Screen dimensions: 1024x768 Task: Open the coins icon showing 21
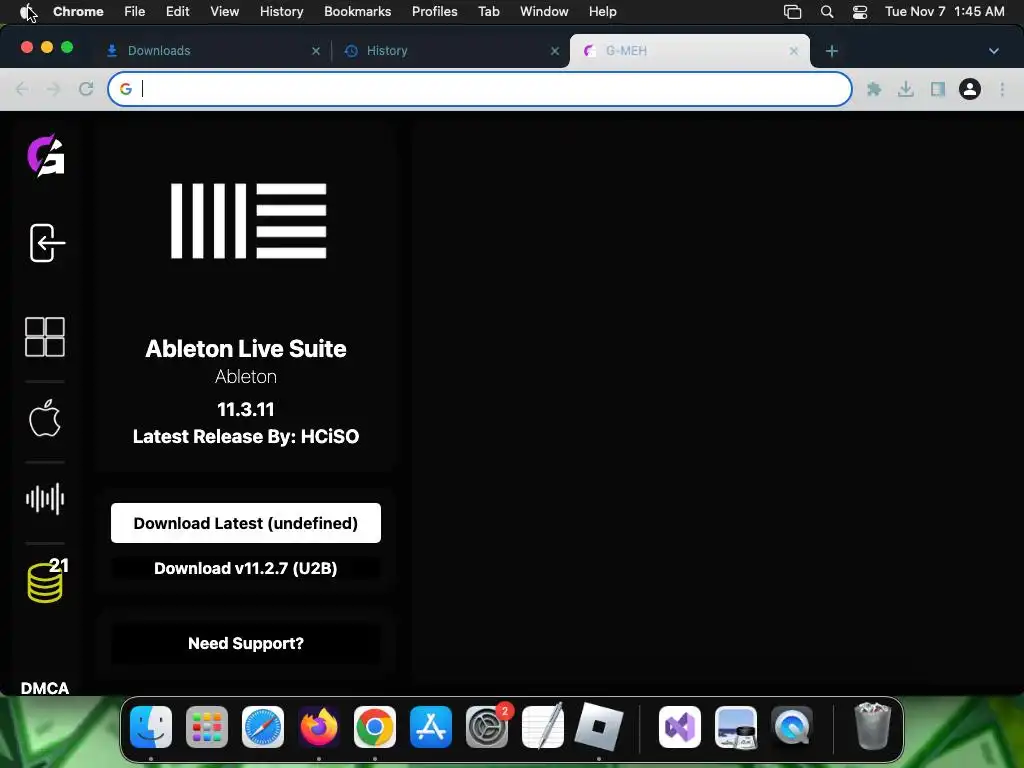point(47,580)
